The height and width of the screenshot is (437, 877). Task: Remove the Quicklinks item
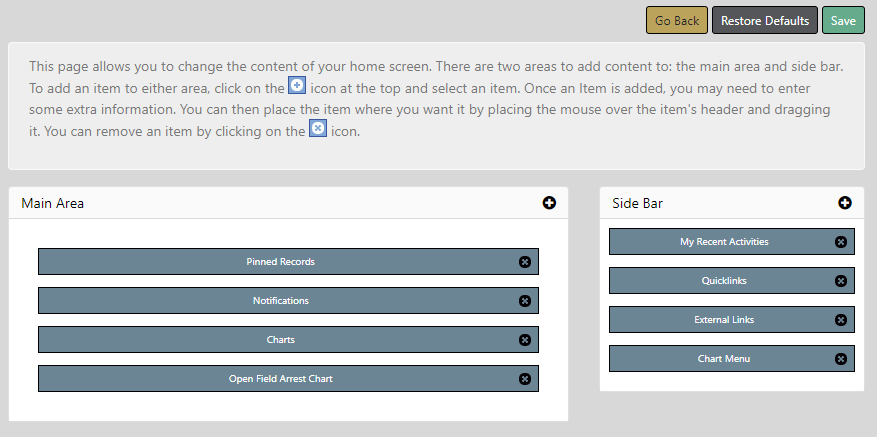point(840,281)
